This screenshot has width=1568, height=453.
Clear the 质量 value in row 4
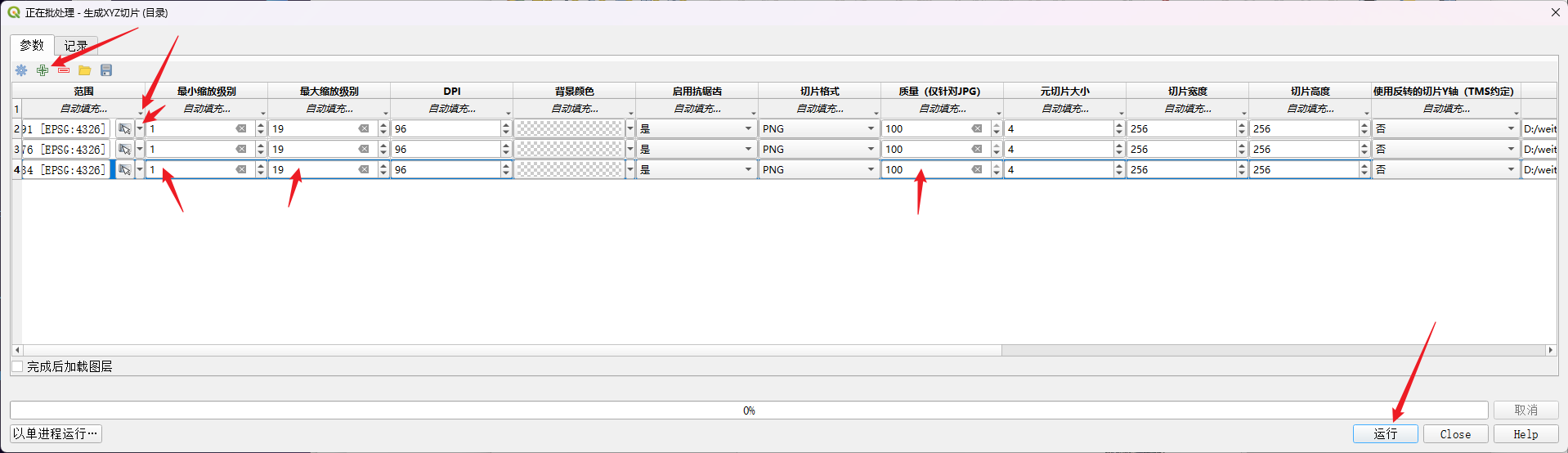click(977, 169)
